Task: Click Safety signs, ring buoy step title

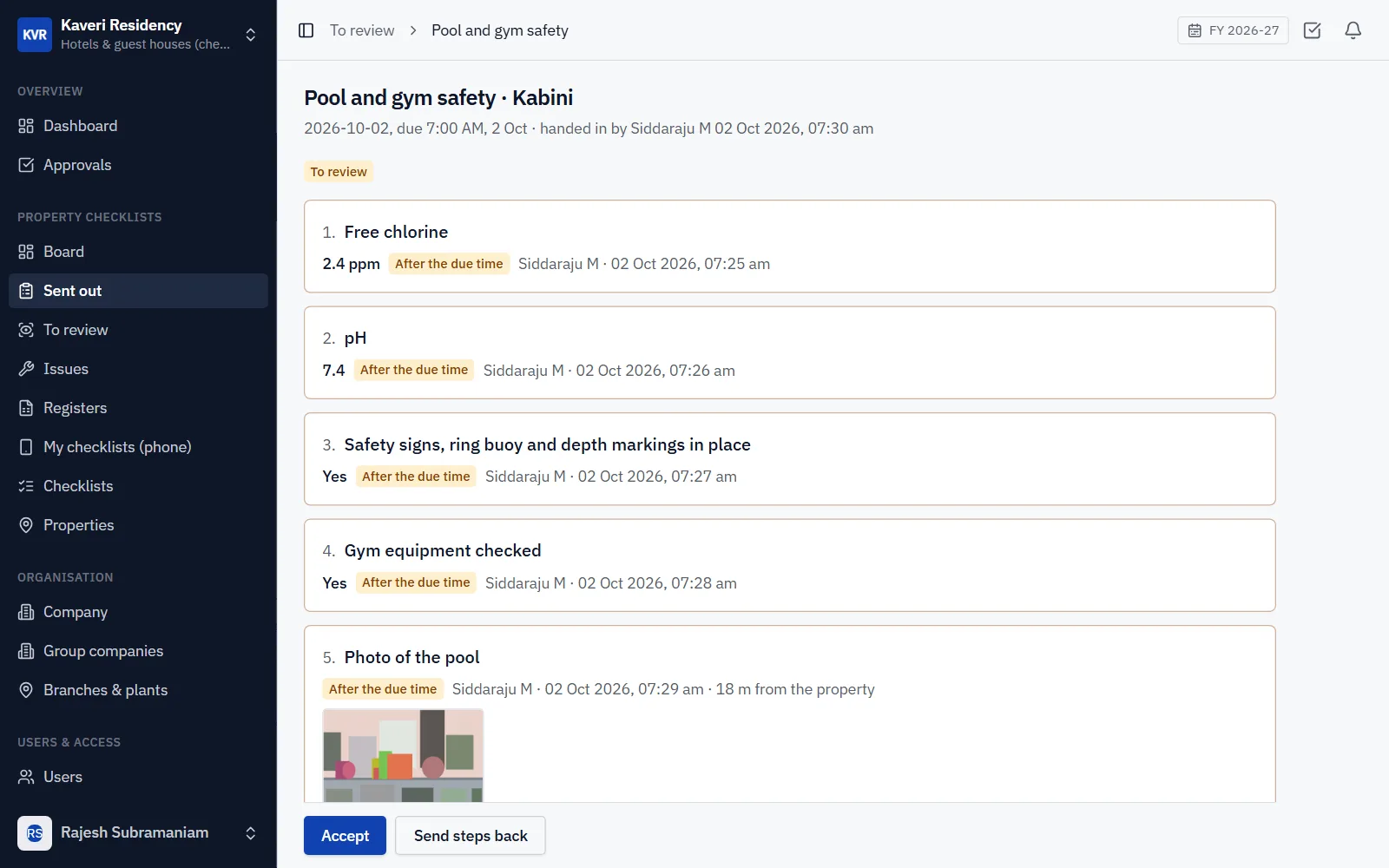Action: tap(547, 444)
